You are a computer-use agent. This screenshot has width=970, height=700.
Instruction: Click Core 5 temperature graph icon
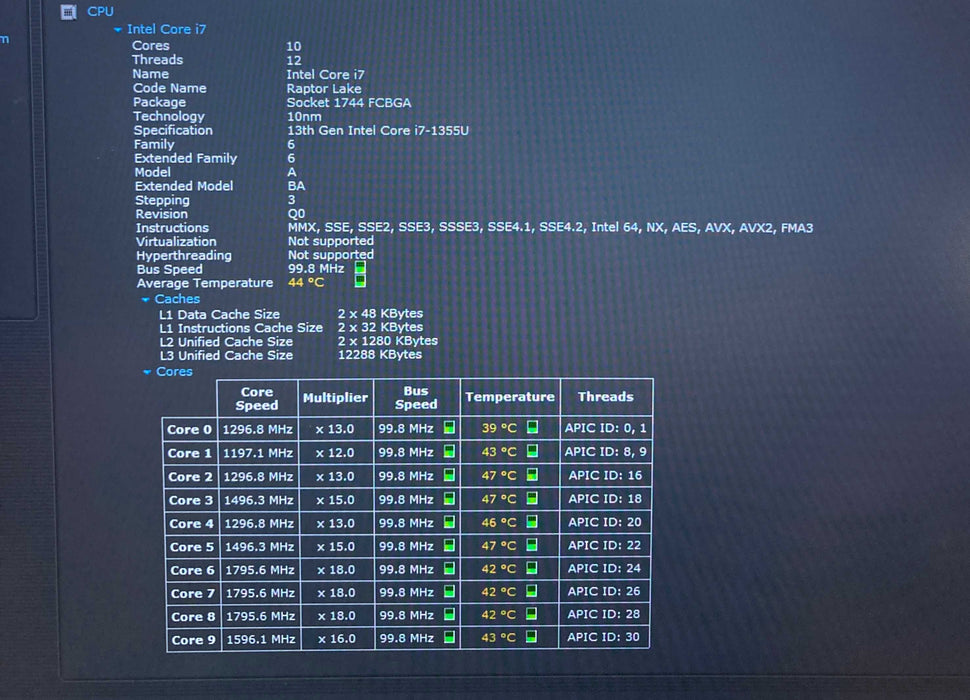pyautogui.click(x=532, y=545)
